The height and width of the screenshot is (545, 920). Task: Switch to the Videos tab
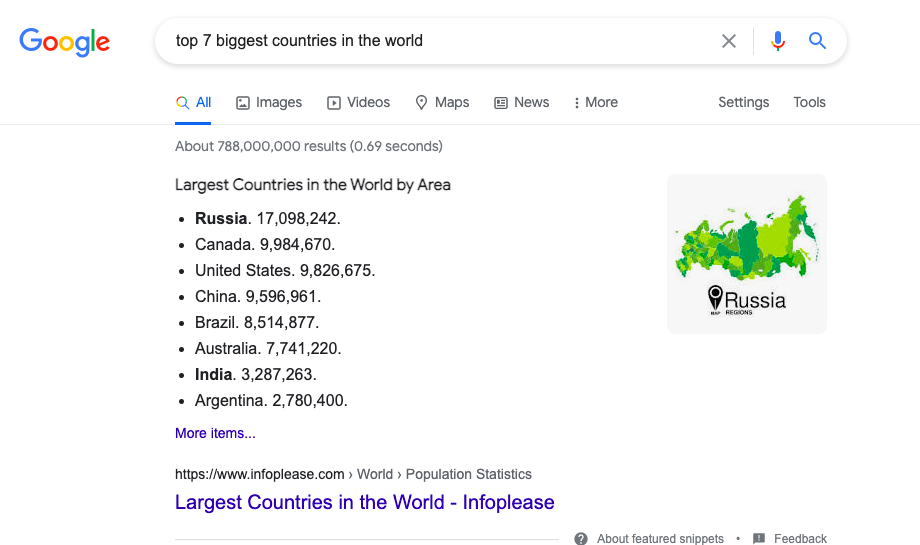(x=358, y=103)
